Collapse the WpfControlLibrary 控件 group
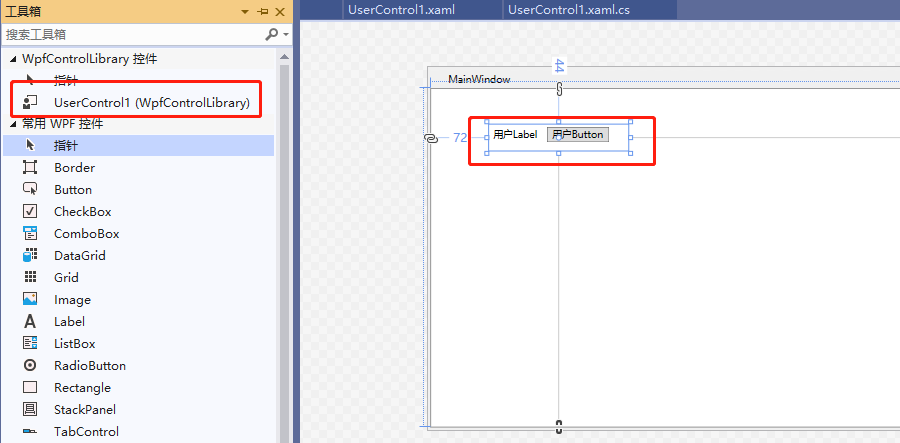 tap(13, 59)
